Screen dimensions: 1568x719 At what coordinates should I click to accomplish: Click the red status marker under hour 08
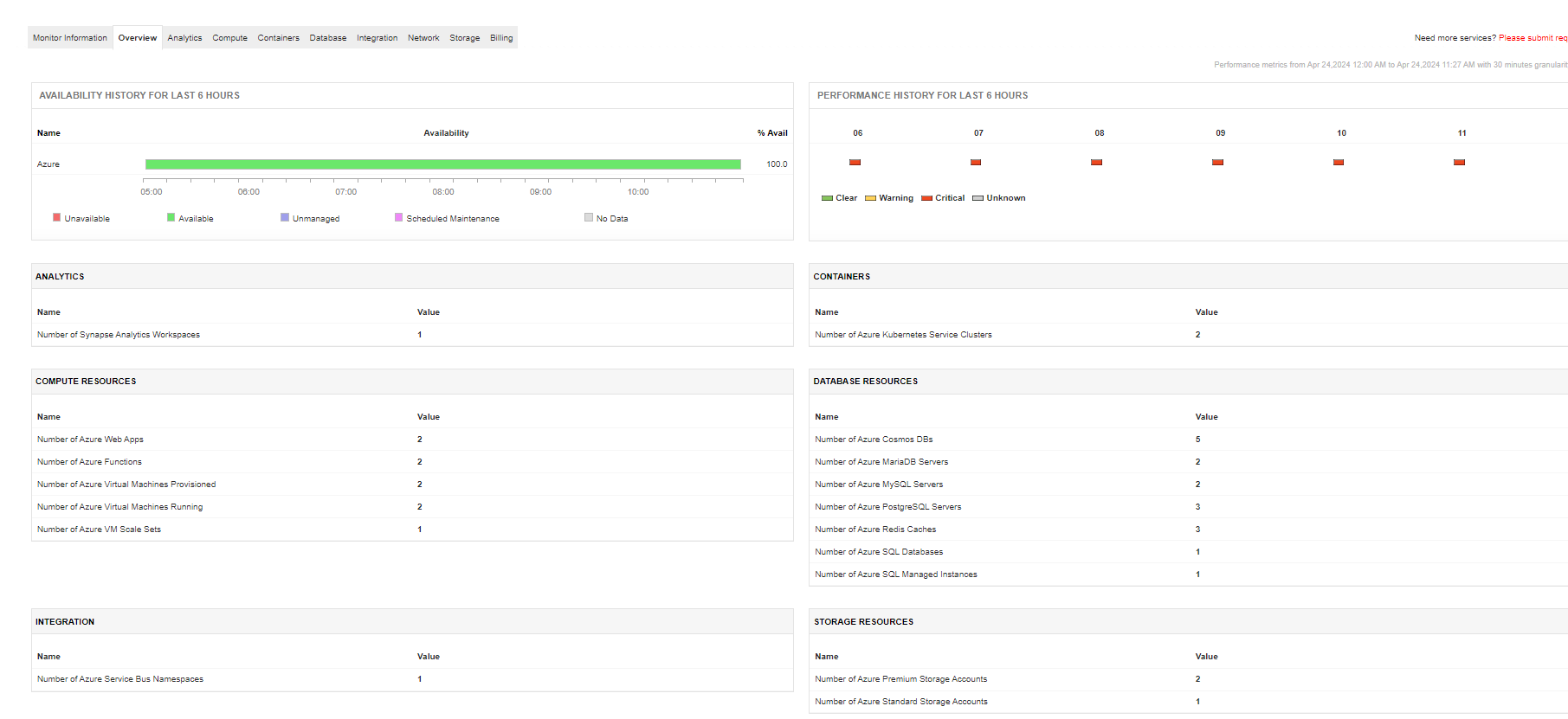(x=1096, y=163)
